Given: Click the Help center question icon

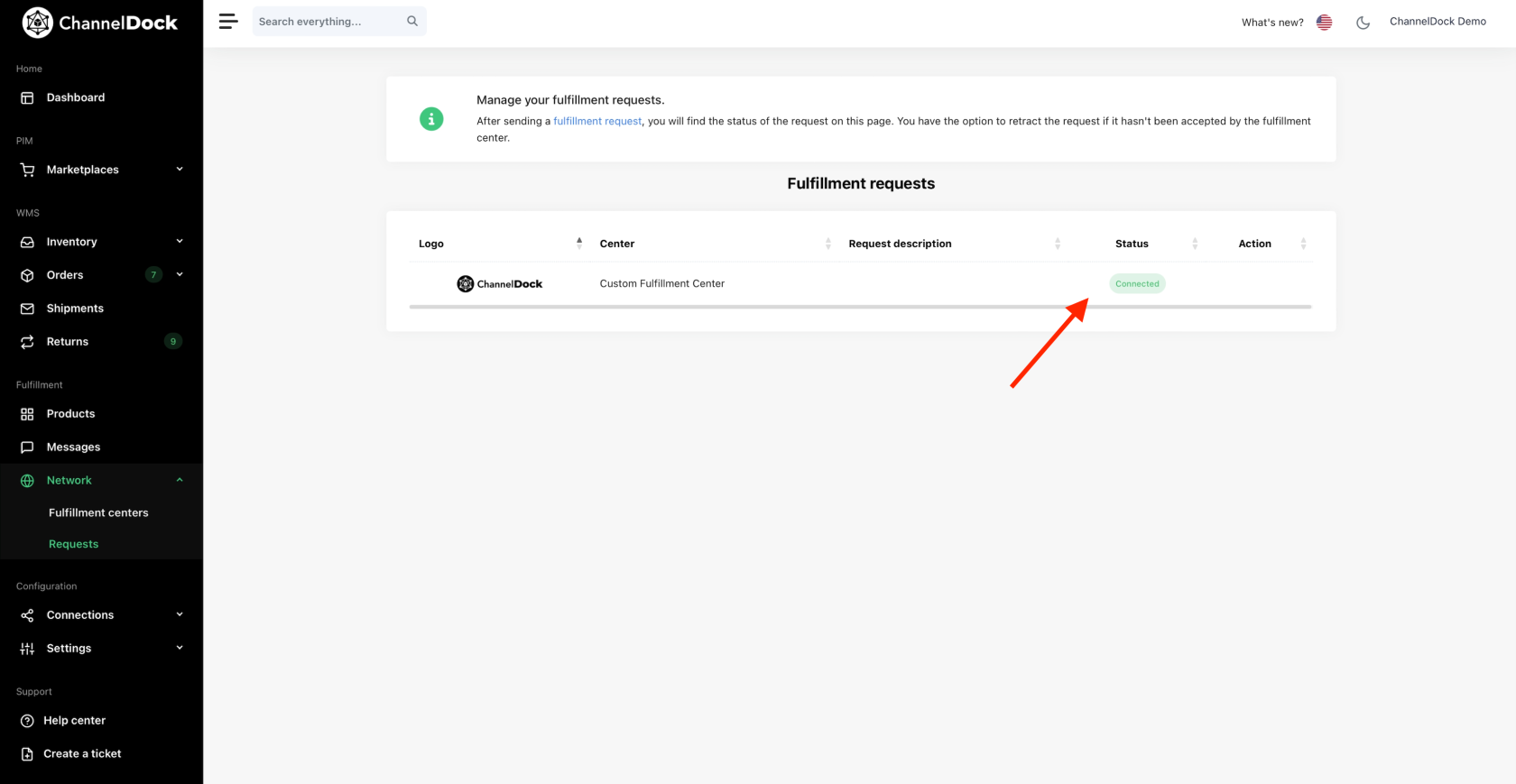Looking at the screenshot, I should 27,721.
